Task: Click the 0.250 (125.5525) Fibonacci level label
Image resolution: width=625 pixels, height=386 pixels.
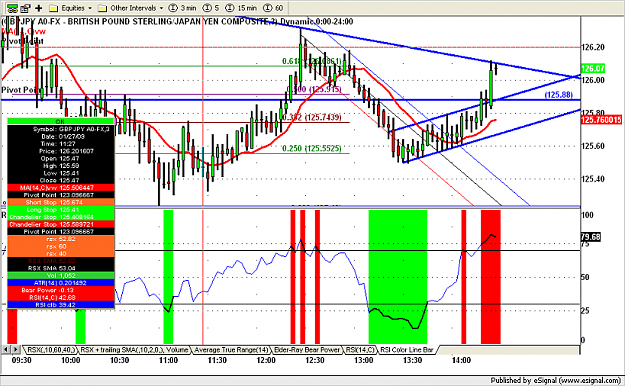Action: [312, 148]
